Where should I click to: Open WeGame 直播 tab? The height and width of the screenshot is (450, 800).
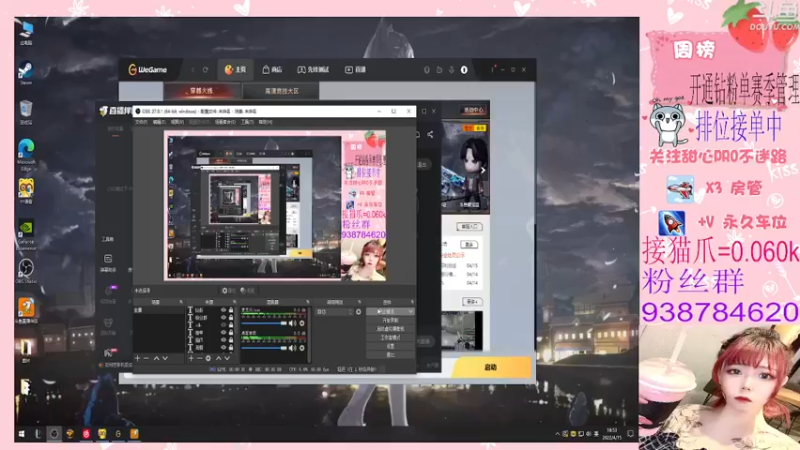point(356,69)
